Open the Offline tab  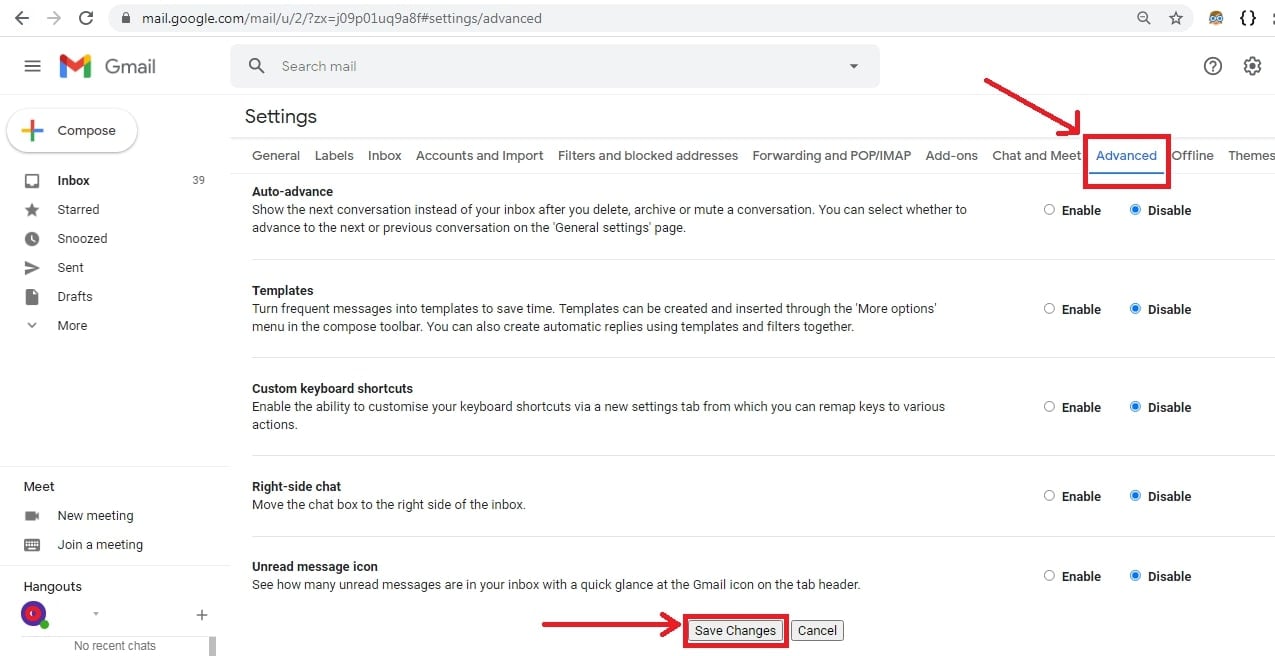(x=1192, y=156)
